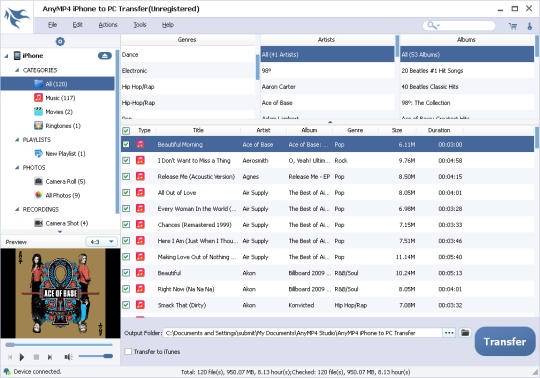Screen dimensions: 540x378
Task: Open the File menu
Action: pyautogui.click(x=52, y=25)
